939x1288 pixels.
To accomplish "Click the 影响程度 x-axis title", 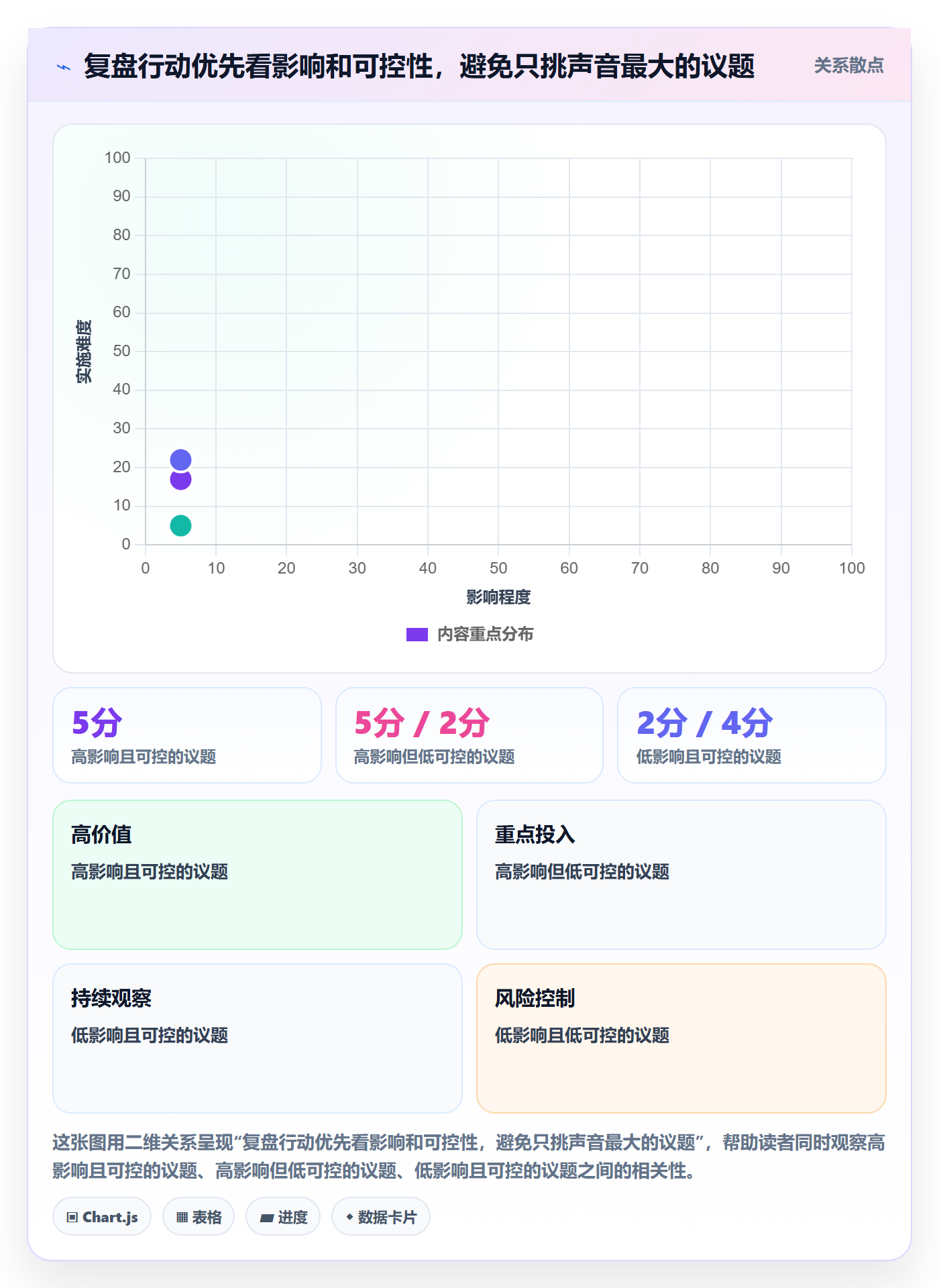I will (x=498, y=597).
